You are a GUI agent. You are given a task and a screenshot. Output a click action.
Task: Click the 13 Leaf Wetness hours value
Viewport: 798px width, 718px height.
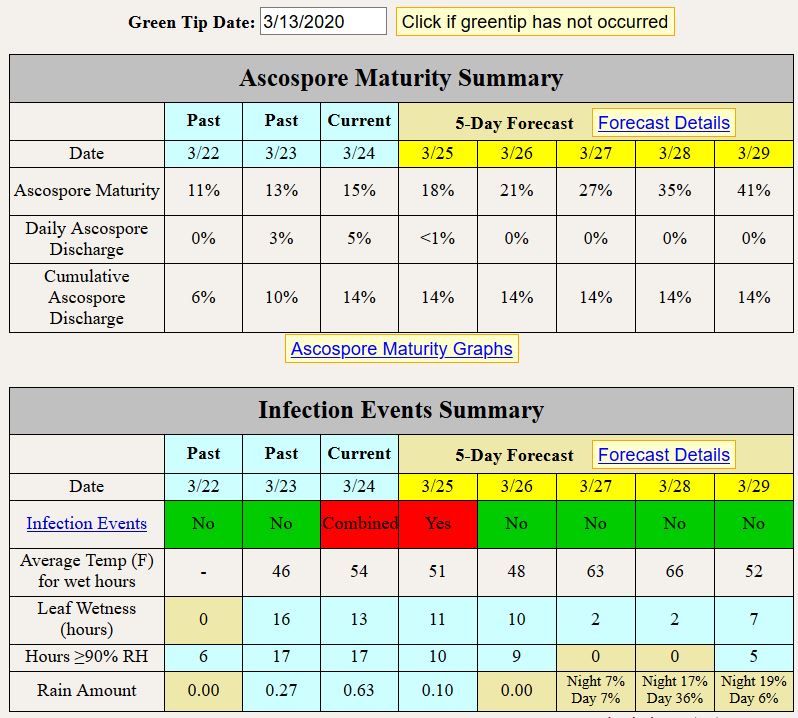point(359,620)
